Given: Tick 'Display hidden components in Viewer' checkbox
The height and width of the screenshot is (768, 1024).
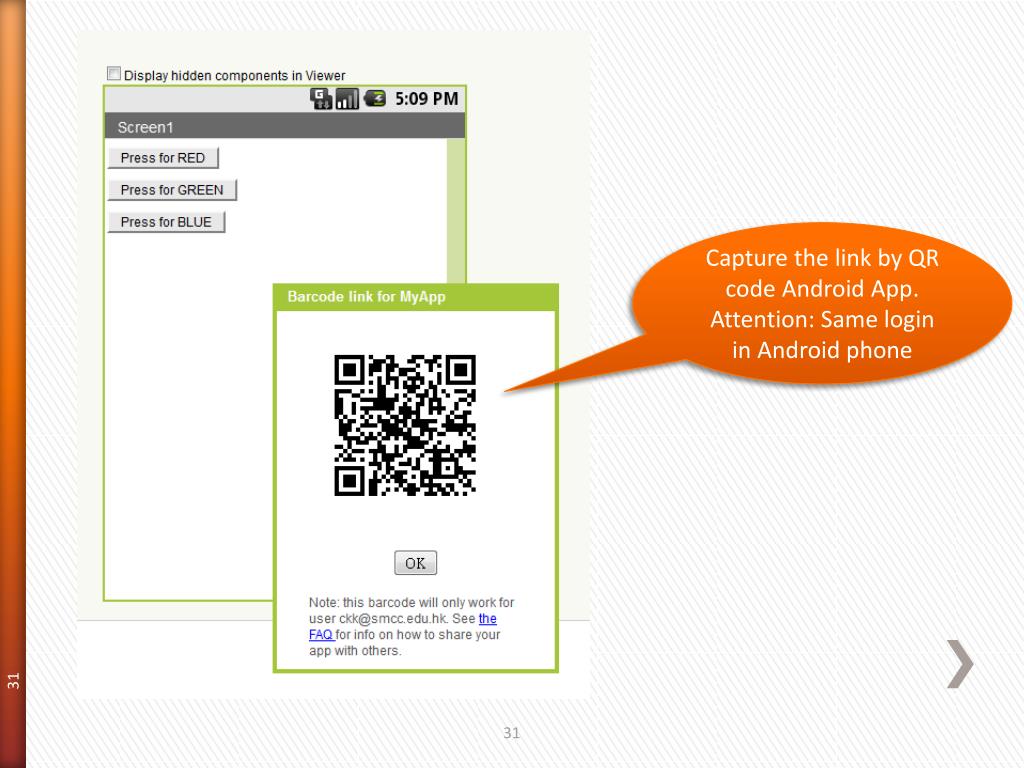Looking at the screenshot, I should (x=114, y=74).
